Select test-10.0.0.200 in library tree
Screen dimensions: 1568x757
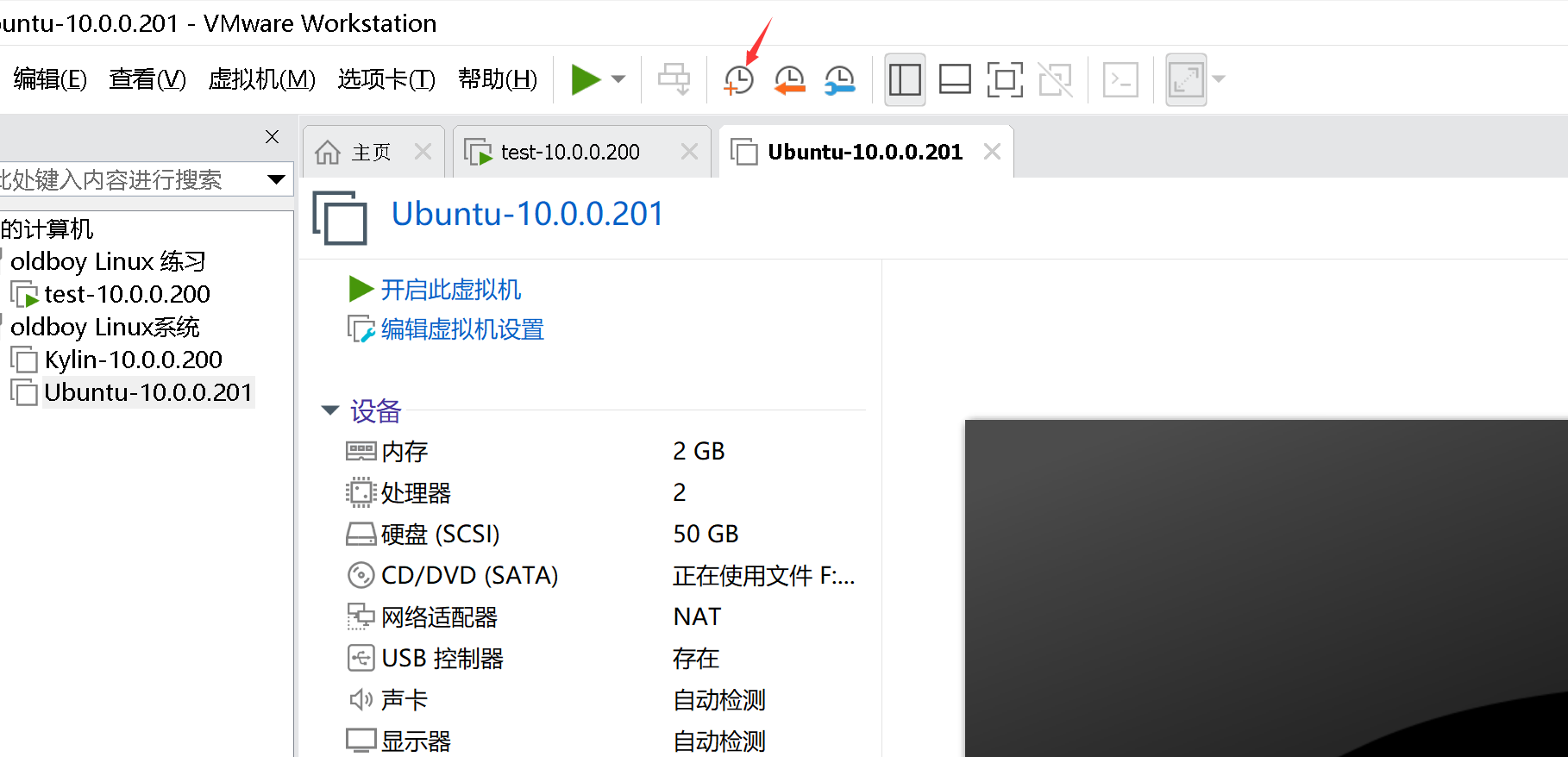tap(127, 294)
